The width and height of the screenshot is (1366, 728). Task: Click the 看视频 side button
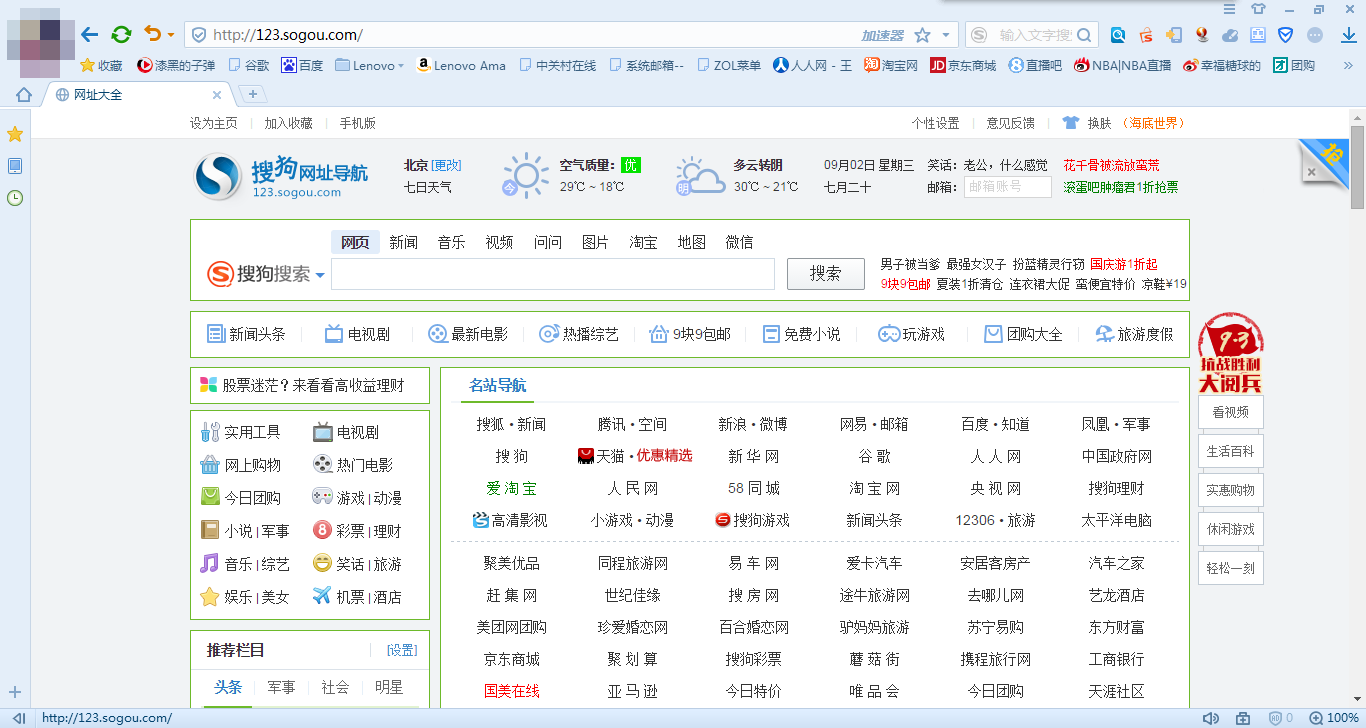point(1230,412)
